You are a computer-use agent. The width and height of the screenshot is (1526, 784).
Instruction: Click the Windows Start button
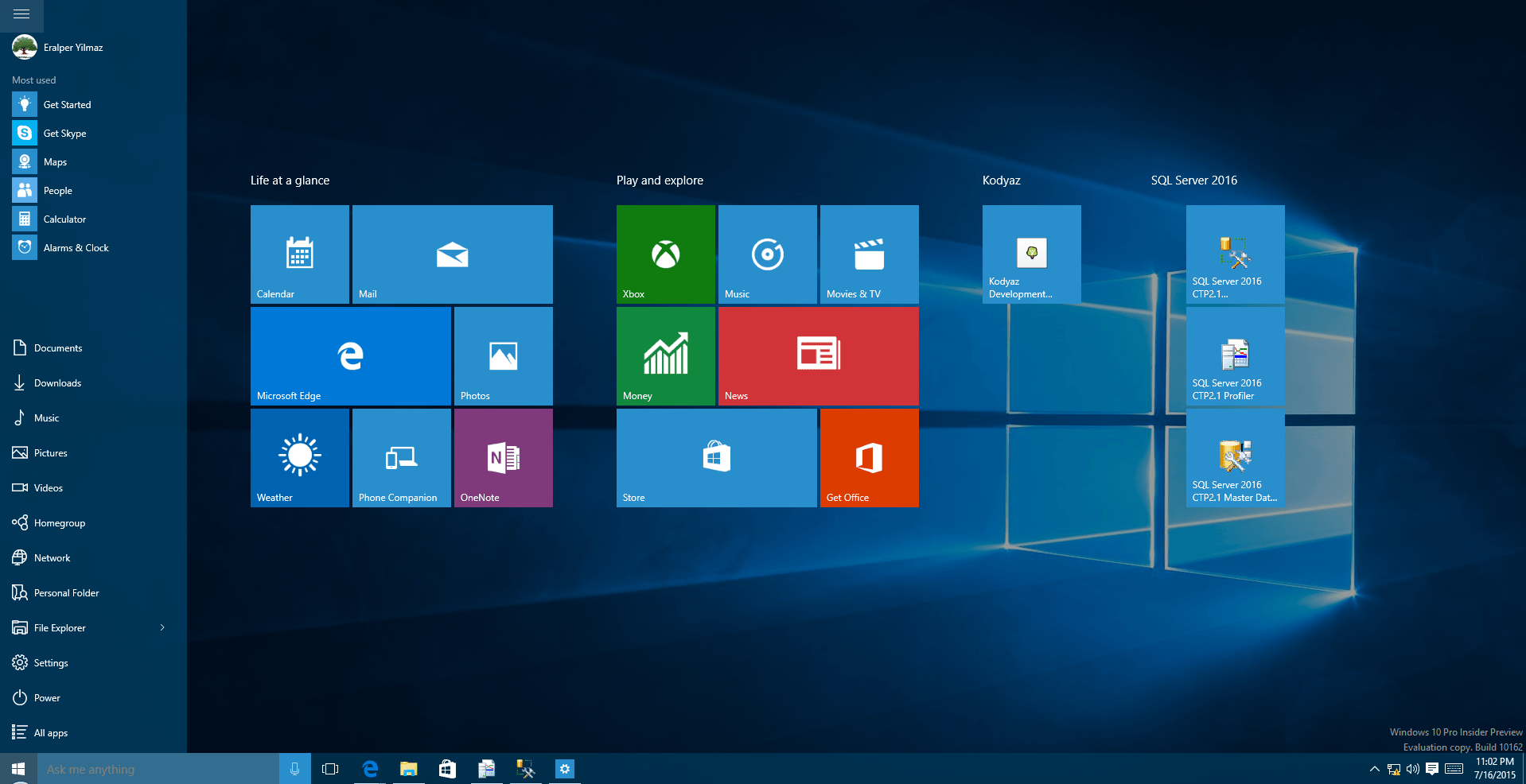(18, 769)
